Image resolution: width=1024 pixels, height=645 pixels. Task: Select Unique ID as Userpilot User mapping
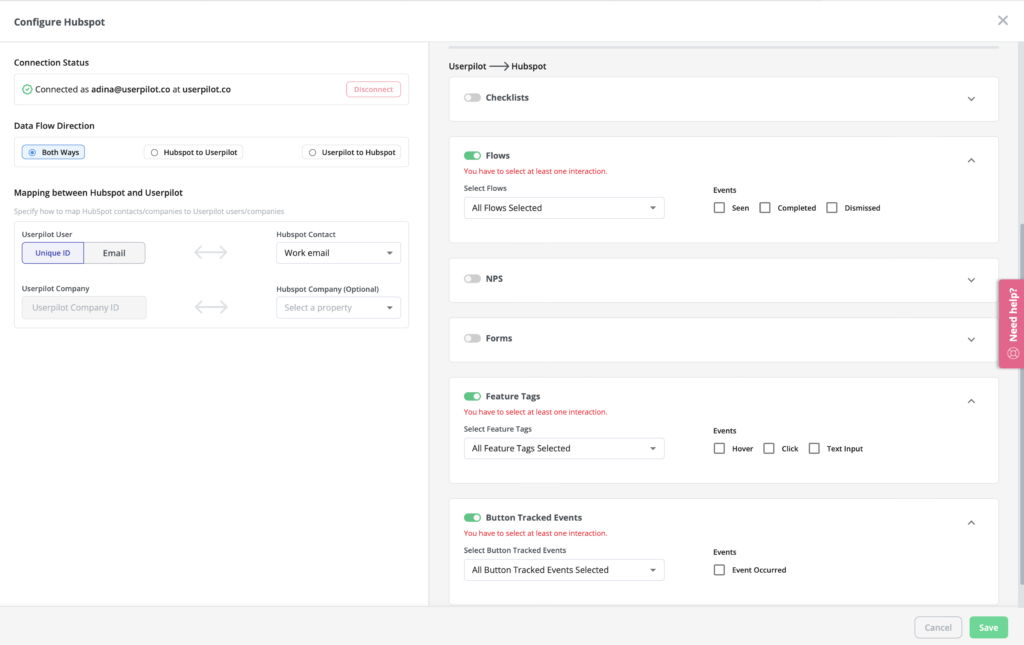[x=53, y=253]
